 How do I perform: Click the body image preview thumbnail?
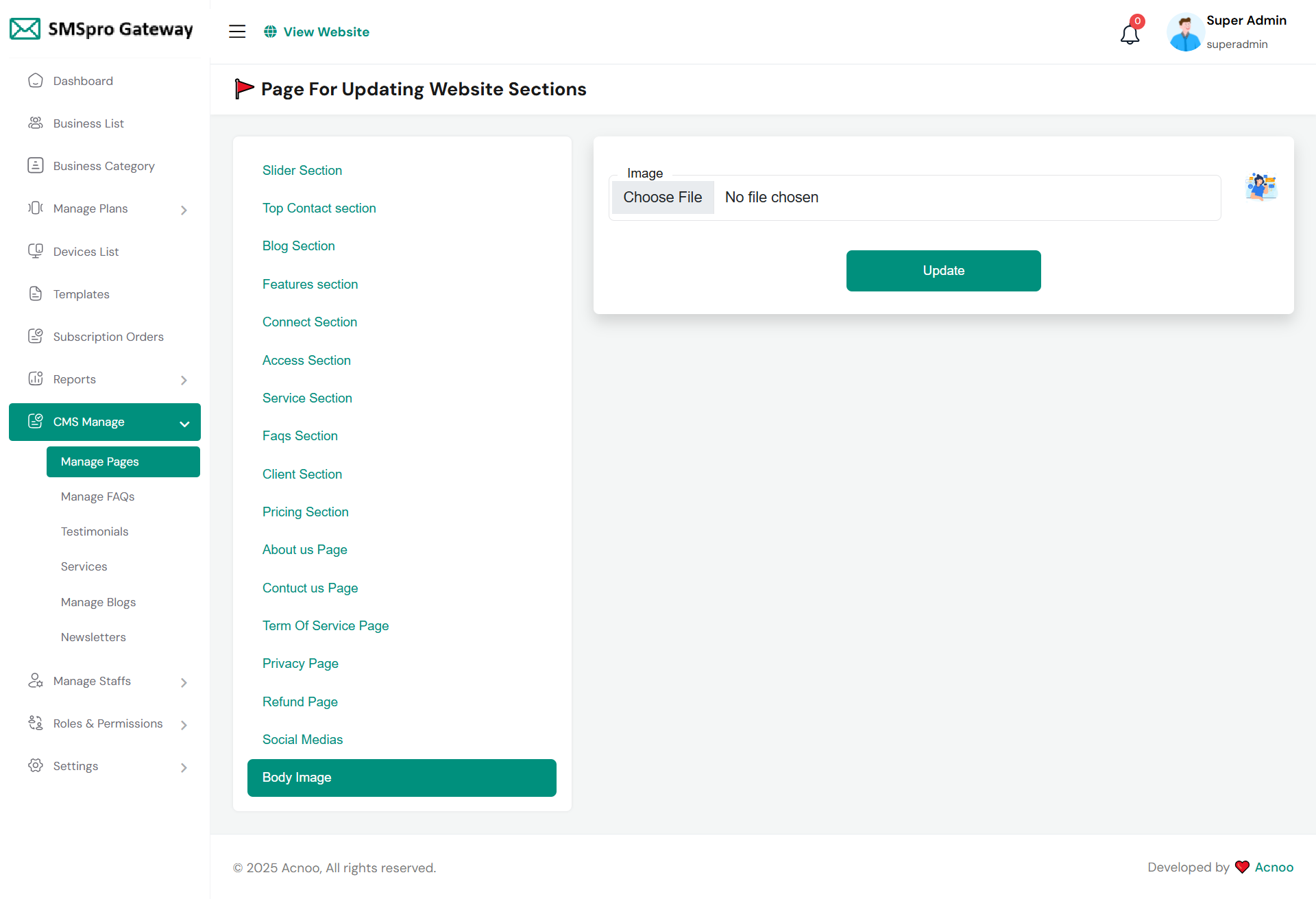(1261, 186)
